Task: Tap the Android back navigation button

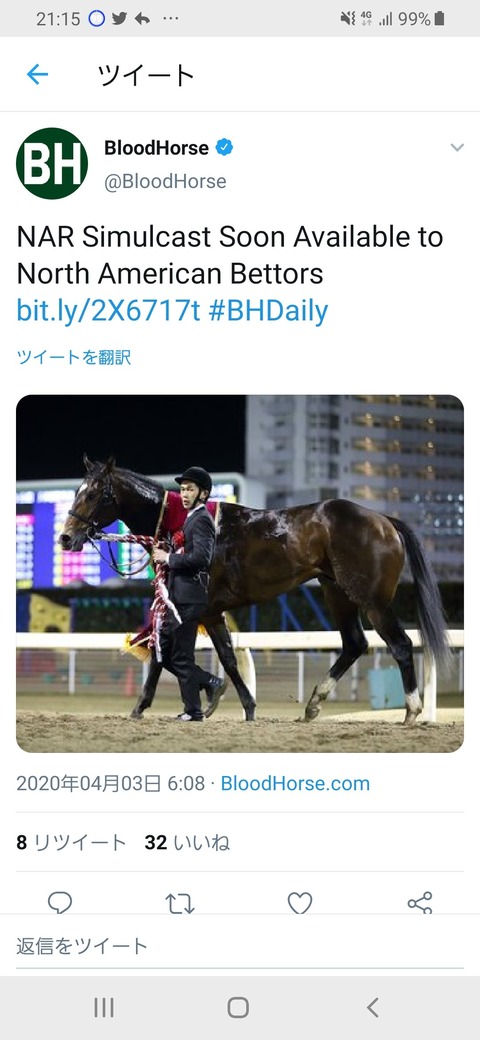Action: pyautogui.click(x=373, y=1008)
